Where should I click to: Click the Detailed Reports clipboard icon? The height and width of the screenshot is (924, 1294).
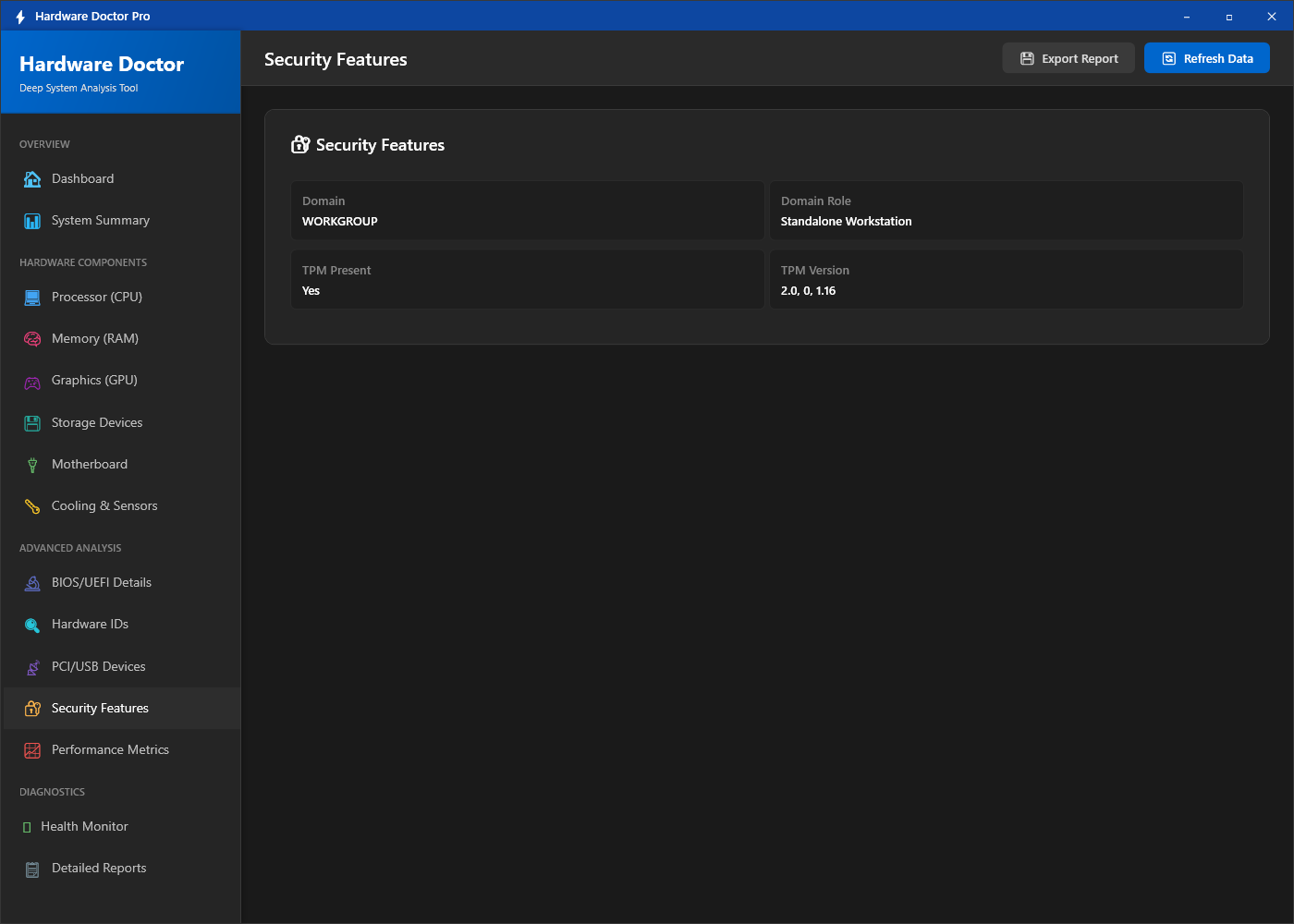[x=32, y=869]
